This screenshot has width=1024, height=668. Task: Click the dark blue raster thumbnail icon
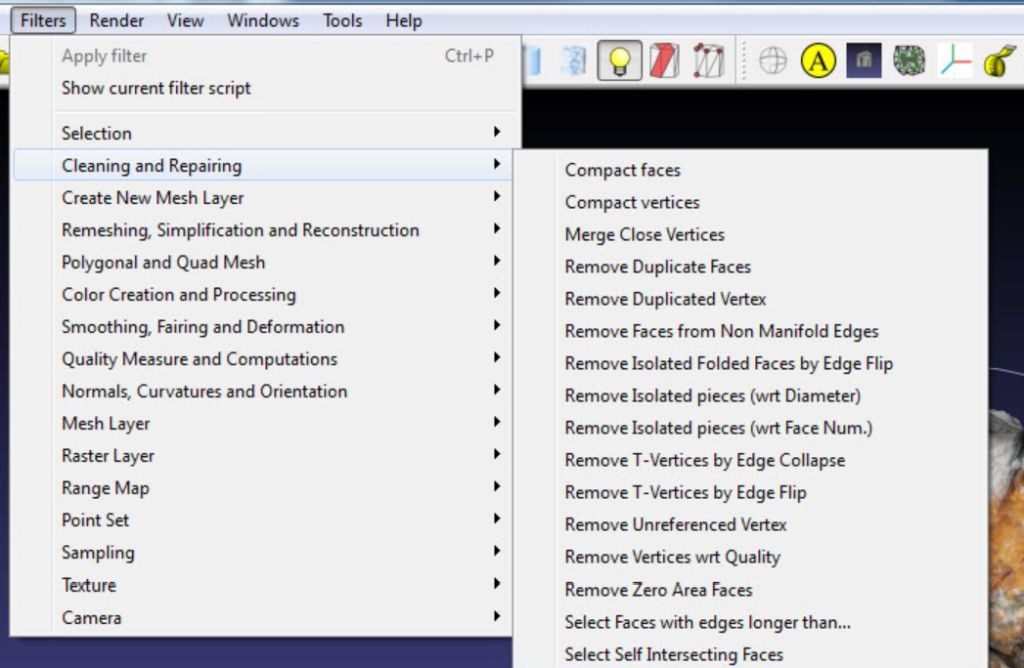point(864,61)
